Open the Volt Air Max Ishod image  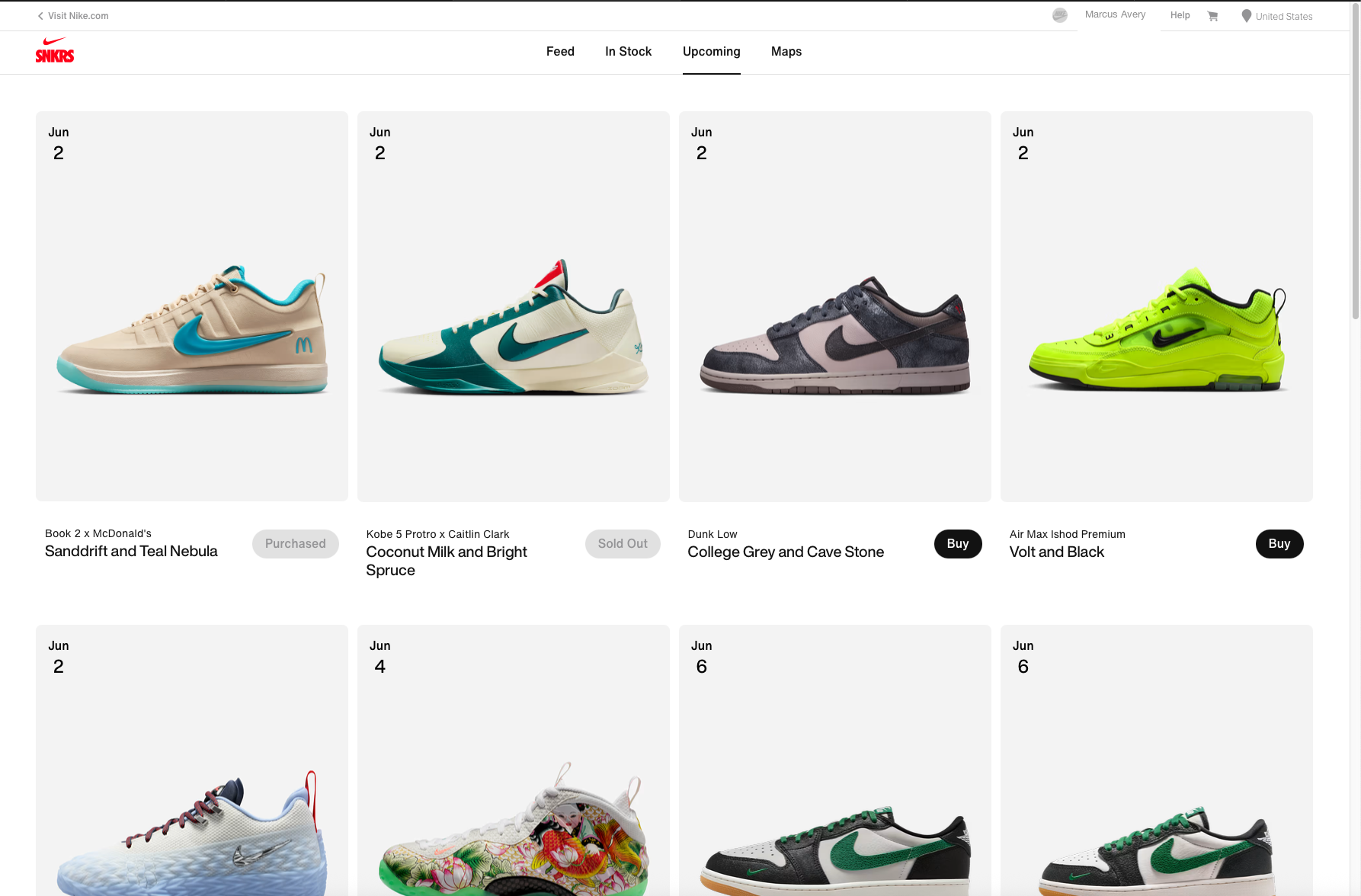click(1157, 306)
